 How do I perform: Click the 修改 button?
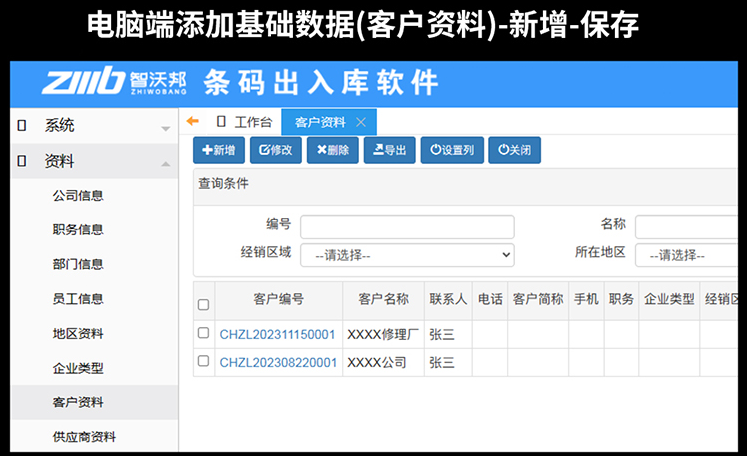coord(275,150)
